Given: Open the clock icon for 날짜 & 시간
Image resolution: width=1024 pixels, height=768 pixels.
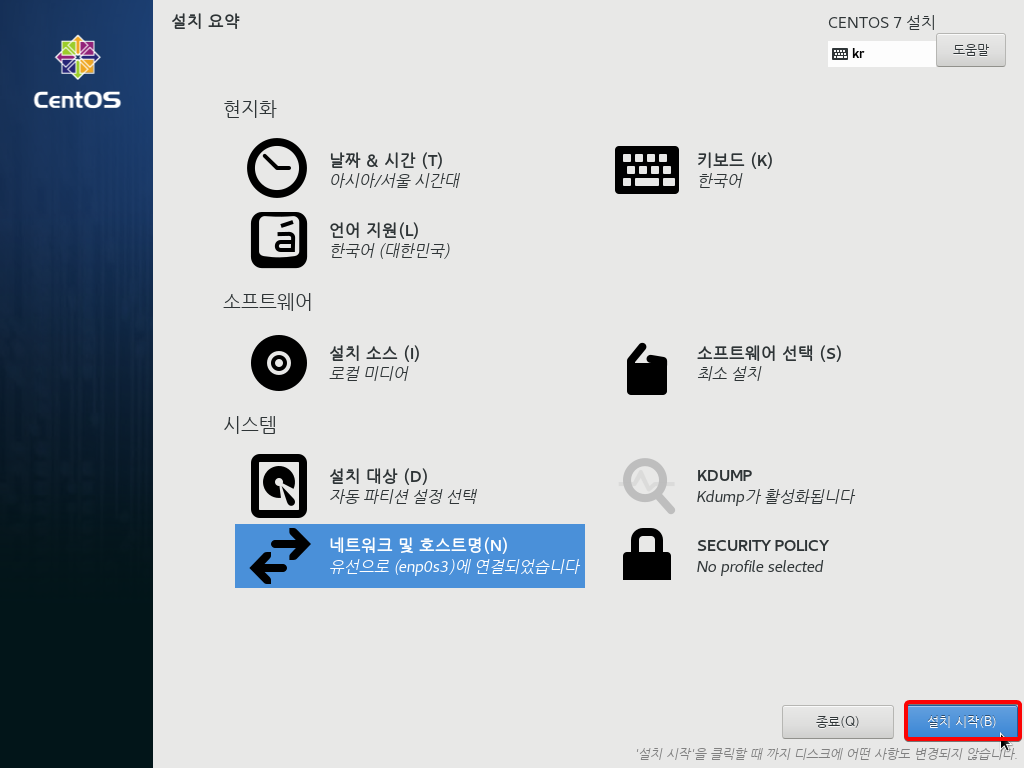Looking at the screenshot, I should (x=277, y=168).
